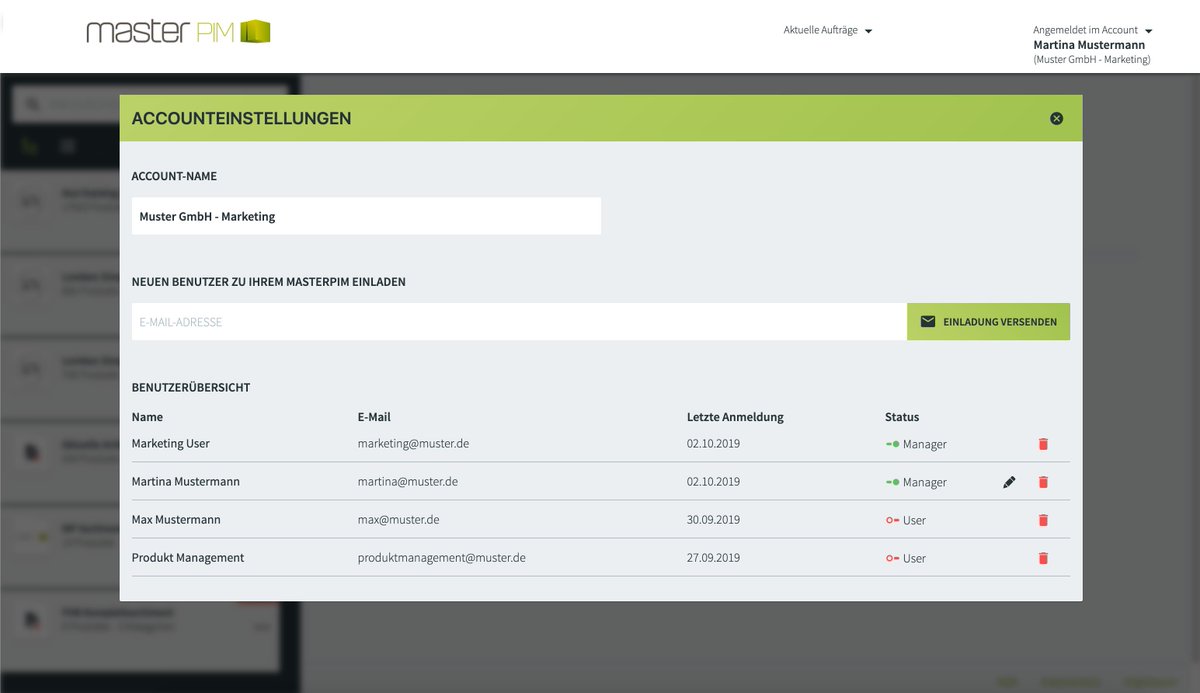1200x693 pixels.
Task: Select the Account-Name field showing Muster GmbH
Action: tap(365, 215)
